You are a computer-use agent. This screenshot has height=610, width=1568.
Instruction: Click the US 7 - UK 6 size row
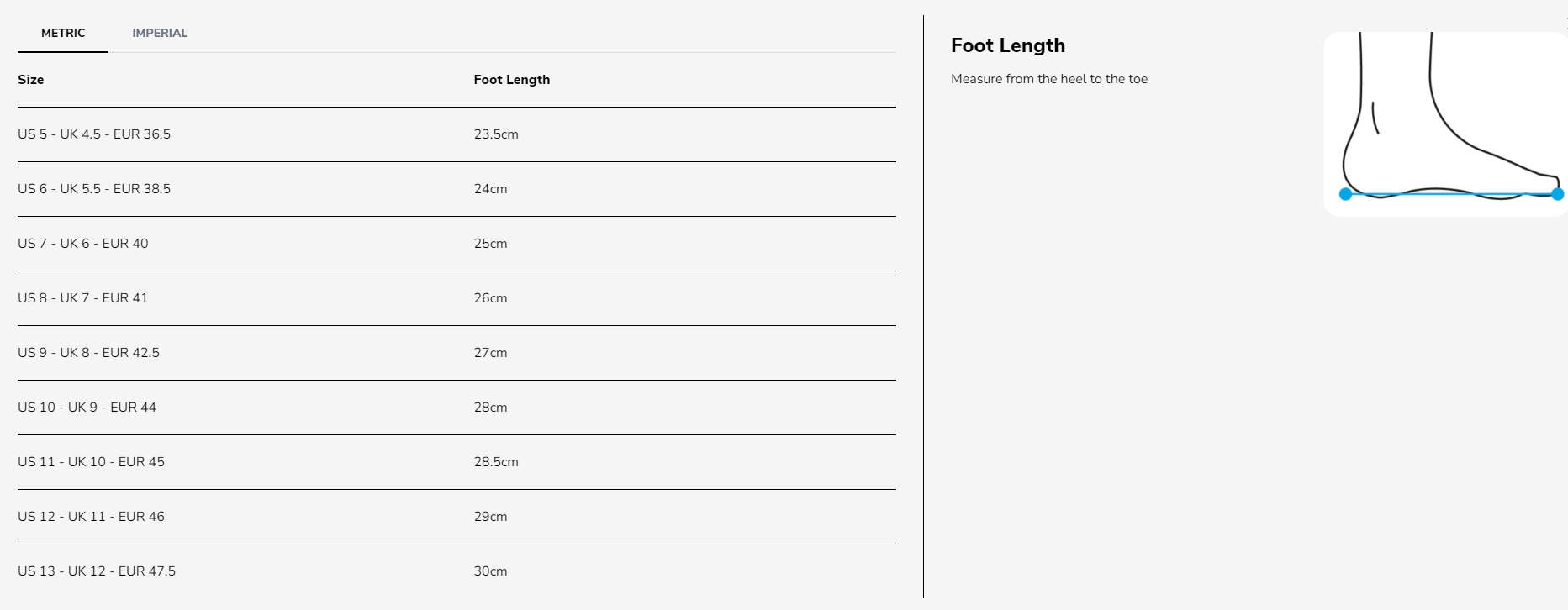(x=83, y=244)
